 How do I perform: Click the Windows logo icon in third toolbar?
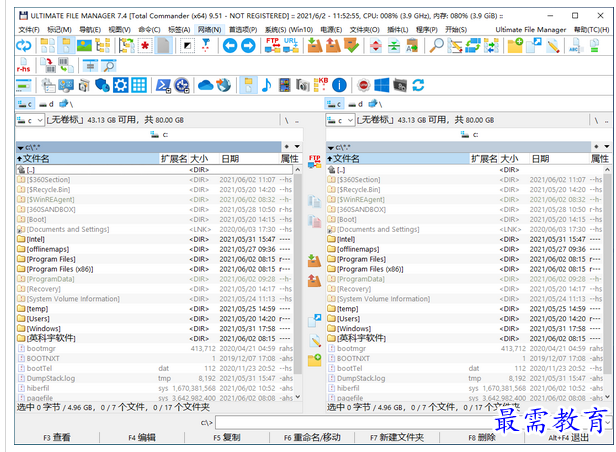coord(381,85)
